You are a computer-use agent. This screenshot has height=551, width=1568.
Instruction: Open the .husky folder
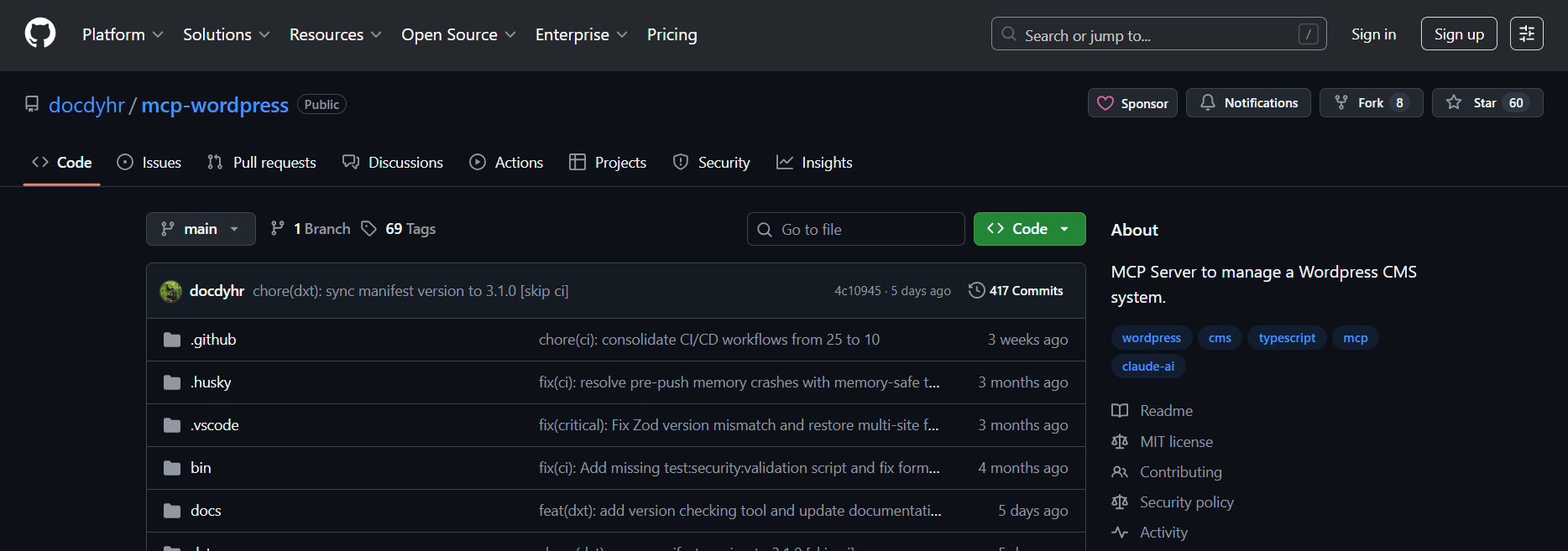[x=211, y=382]
